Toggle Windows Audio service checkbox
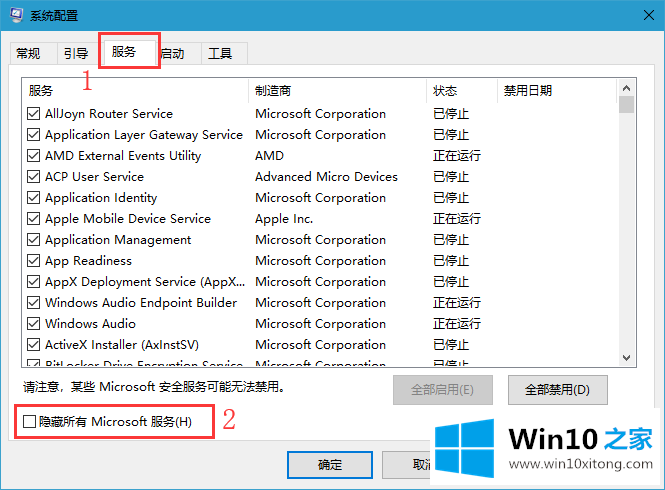The image size is (665, 490). point(34,324)
